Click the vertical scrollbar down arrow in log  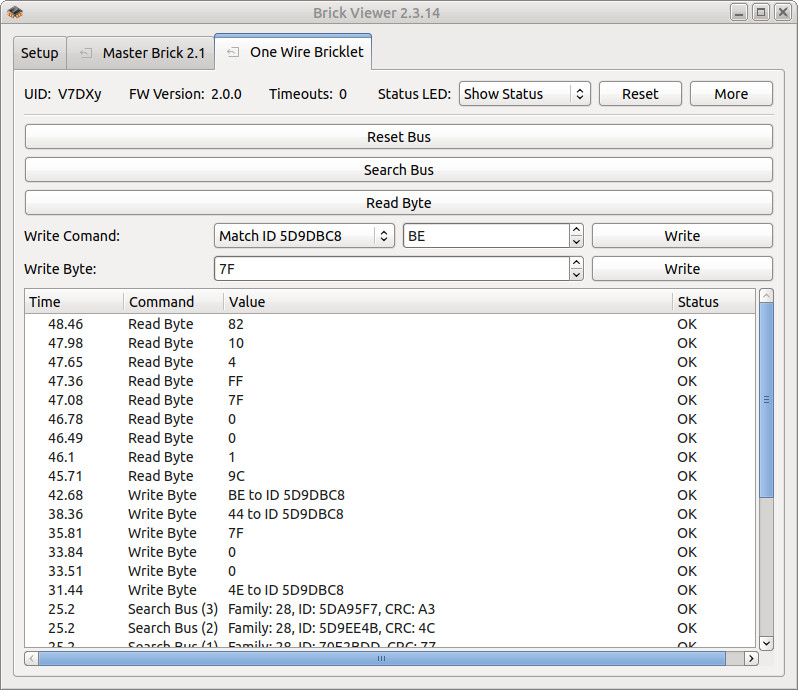(766, 643)
